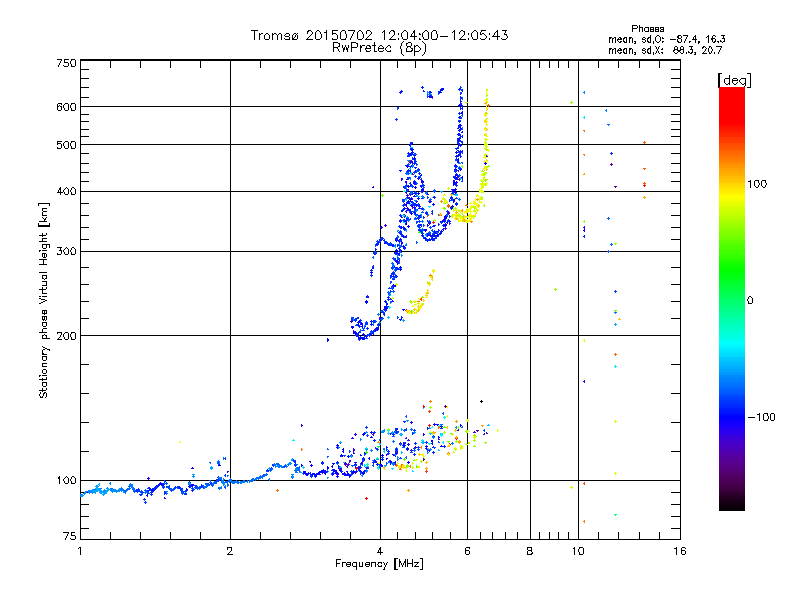Screen dimensions: 800x600
Task: Click the '100' y-axis tick label
Action: tap(66, 480)
